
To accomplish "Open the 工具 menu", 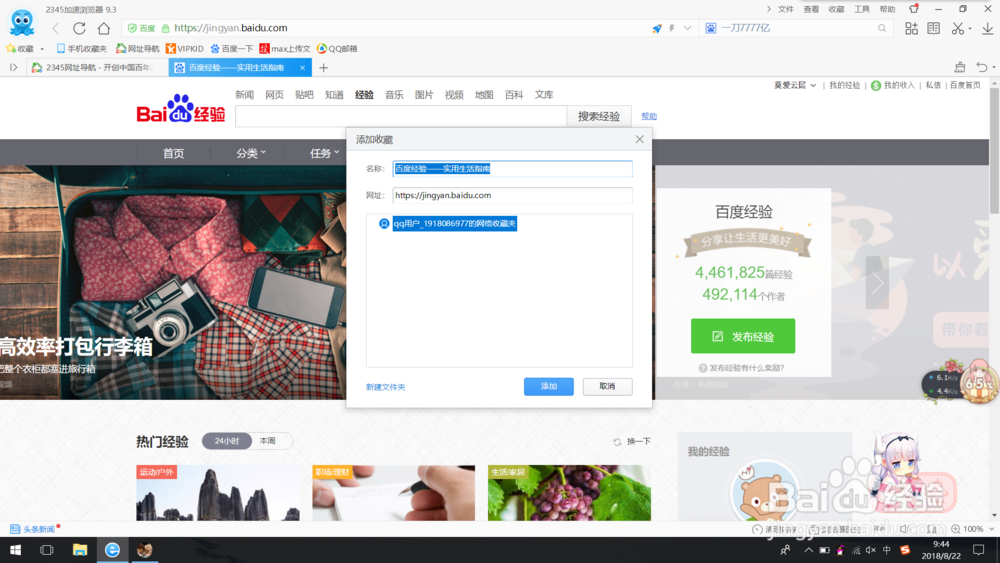I will [x=862, y=9].
